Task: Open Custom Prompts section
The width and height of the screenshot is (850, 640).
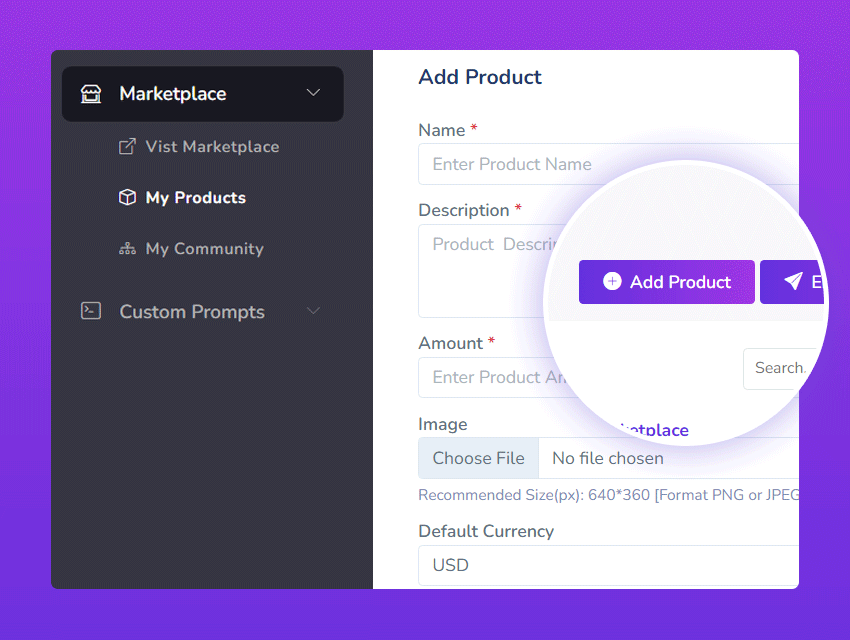Action: (x=192, y=312)
